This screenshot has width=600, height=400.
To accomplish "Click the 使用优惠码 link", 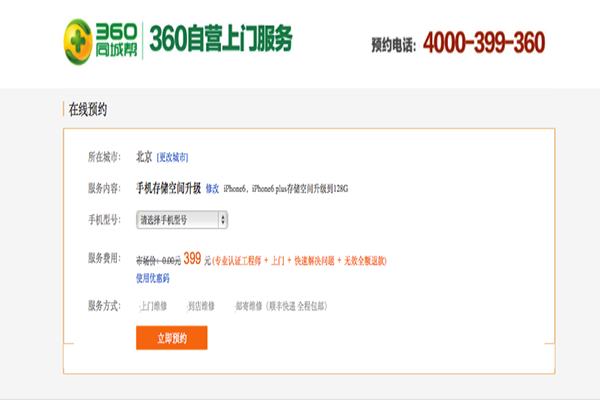I will (153, 278).
